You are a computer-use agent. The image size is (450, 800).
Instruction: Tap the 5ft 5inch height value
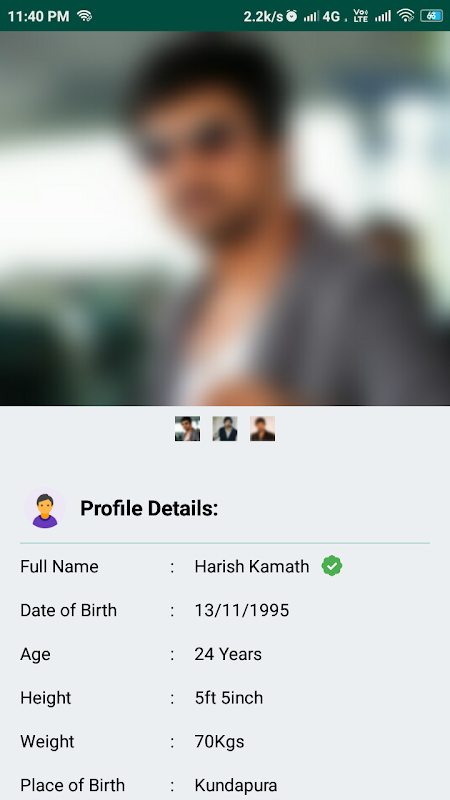229,697
